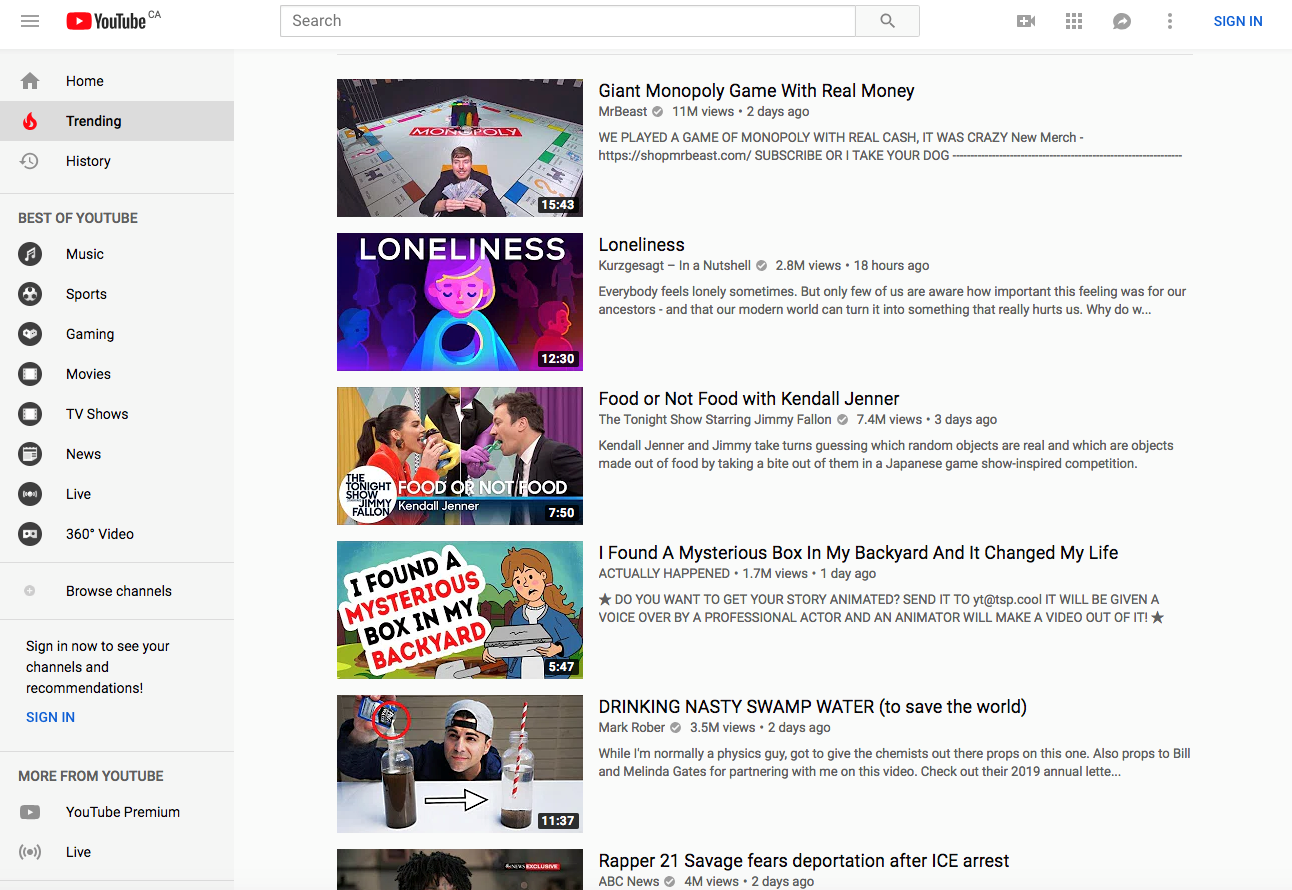Open 360° Video category label
Viewport: 1292px width, 890px height.
[x=100, y=534]
